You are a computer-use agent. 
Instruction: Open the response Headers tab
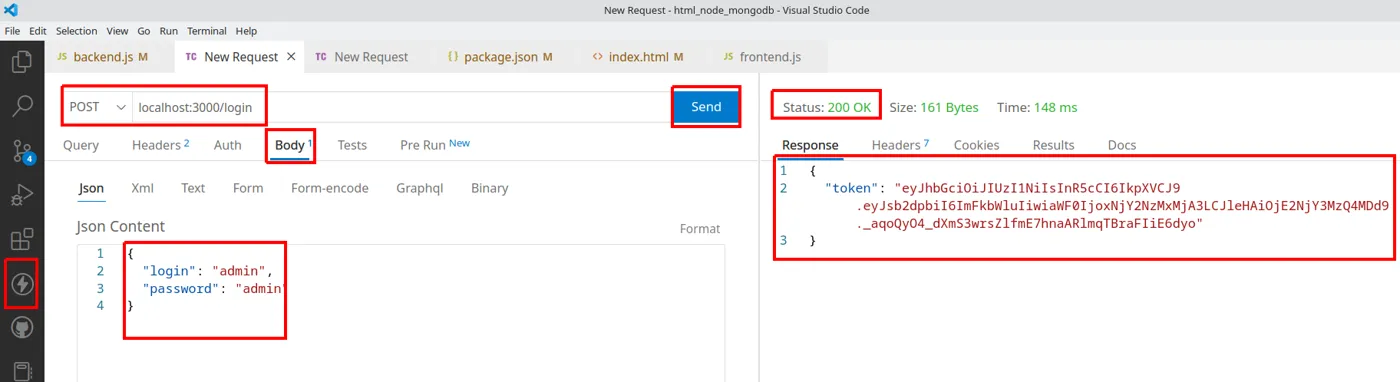tap(900, 145)
